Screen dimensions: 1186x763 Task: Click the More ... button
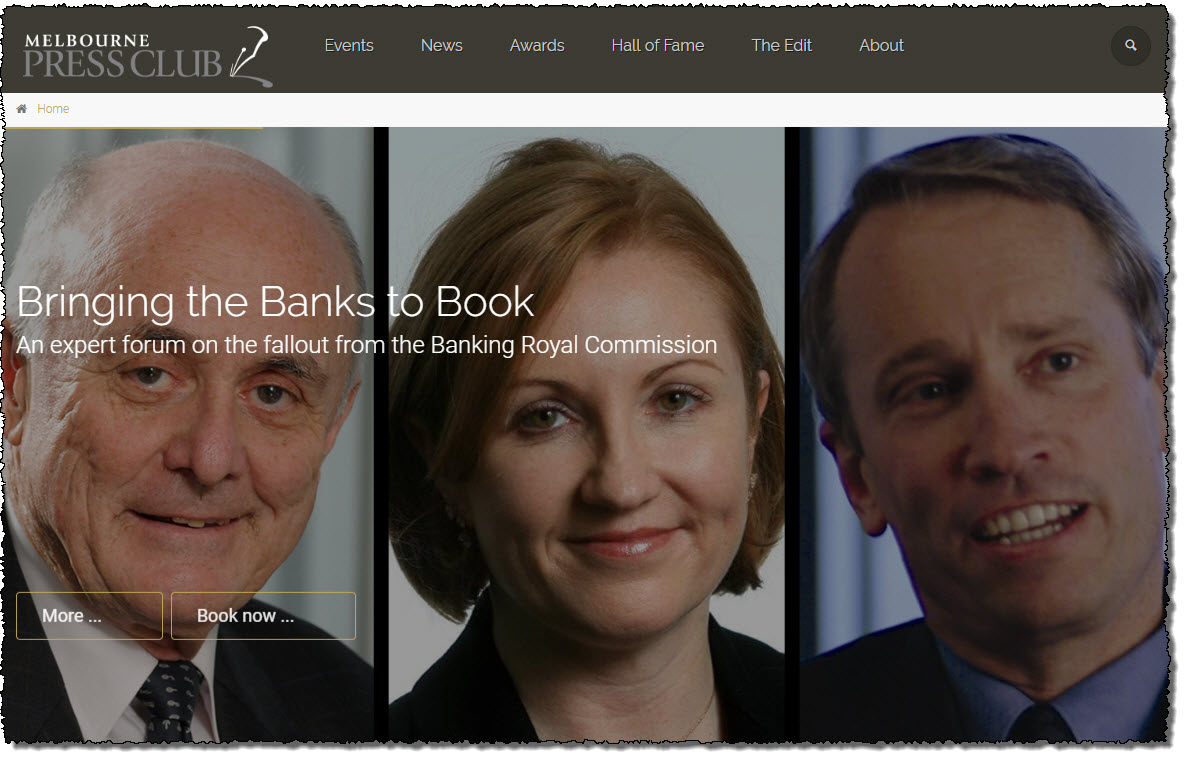click(x=89, y=616)
